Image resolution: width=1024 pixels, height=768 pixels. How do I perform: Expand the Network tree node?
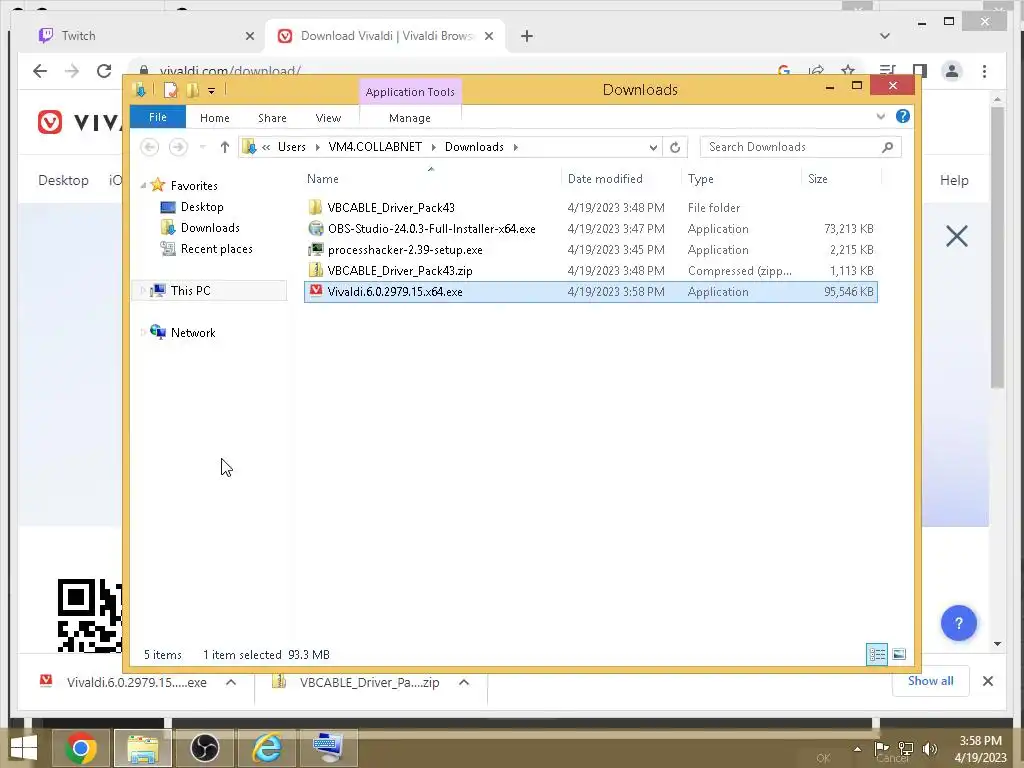pos(142,332)
